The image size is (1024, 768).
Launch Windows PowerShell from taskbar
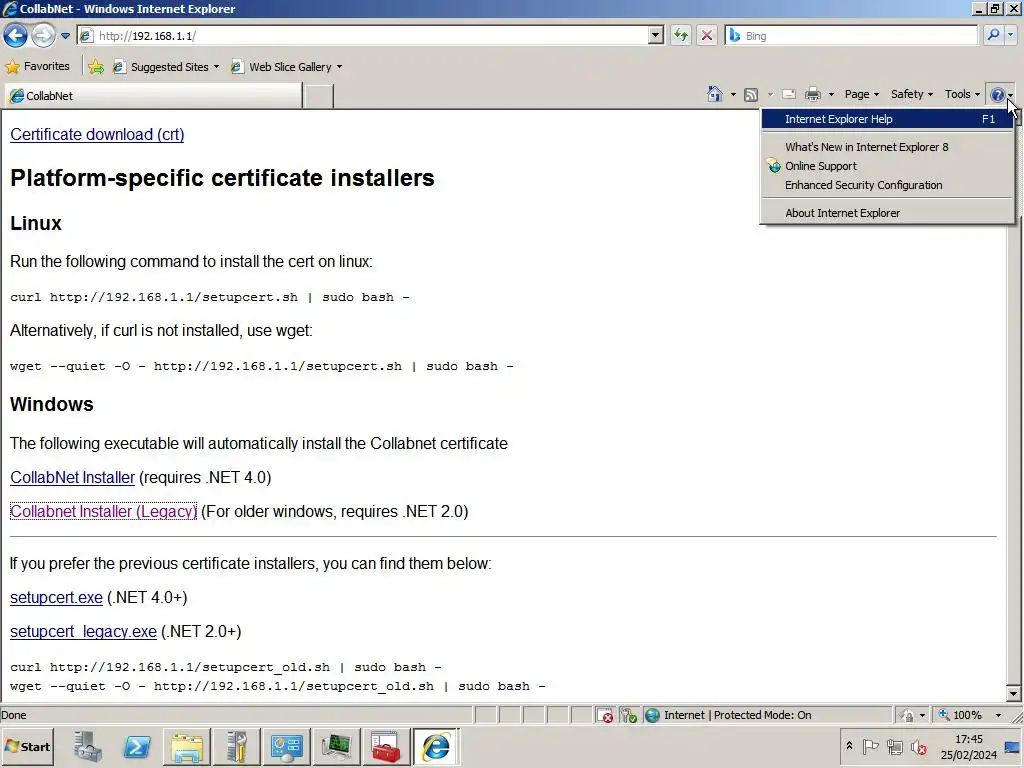click(x=137, y=746)
